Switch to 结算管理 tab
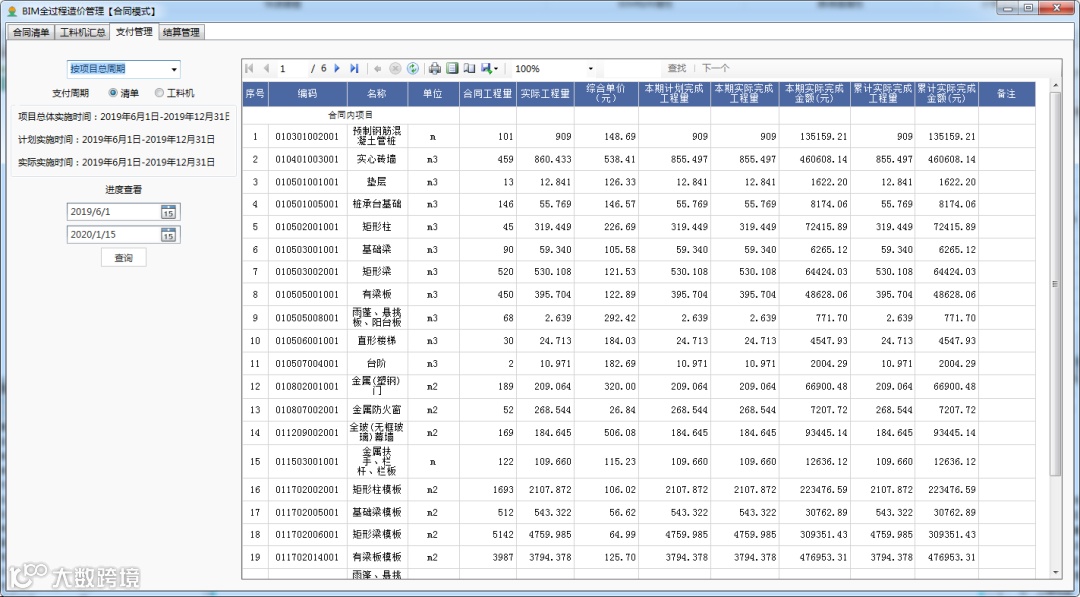This screenshot has height=597, width=1080. pos(182,32)
